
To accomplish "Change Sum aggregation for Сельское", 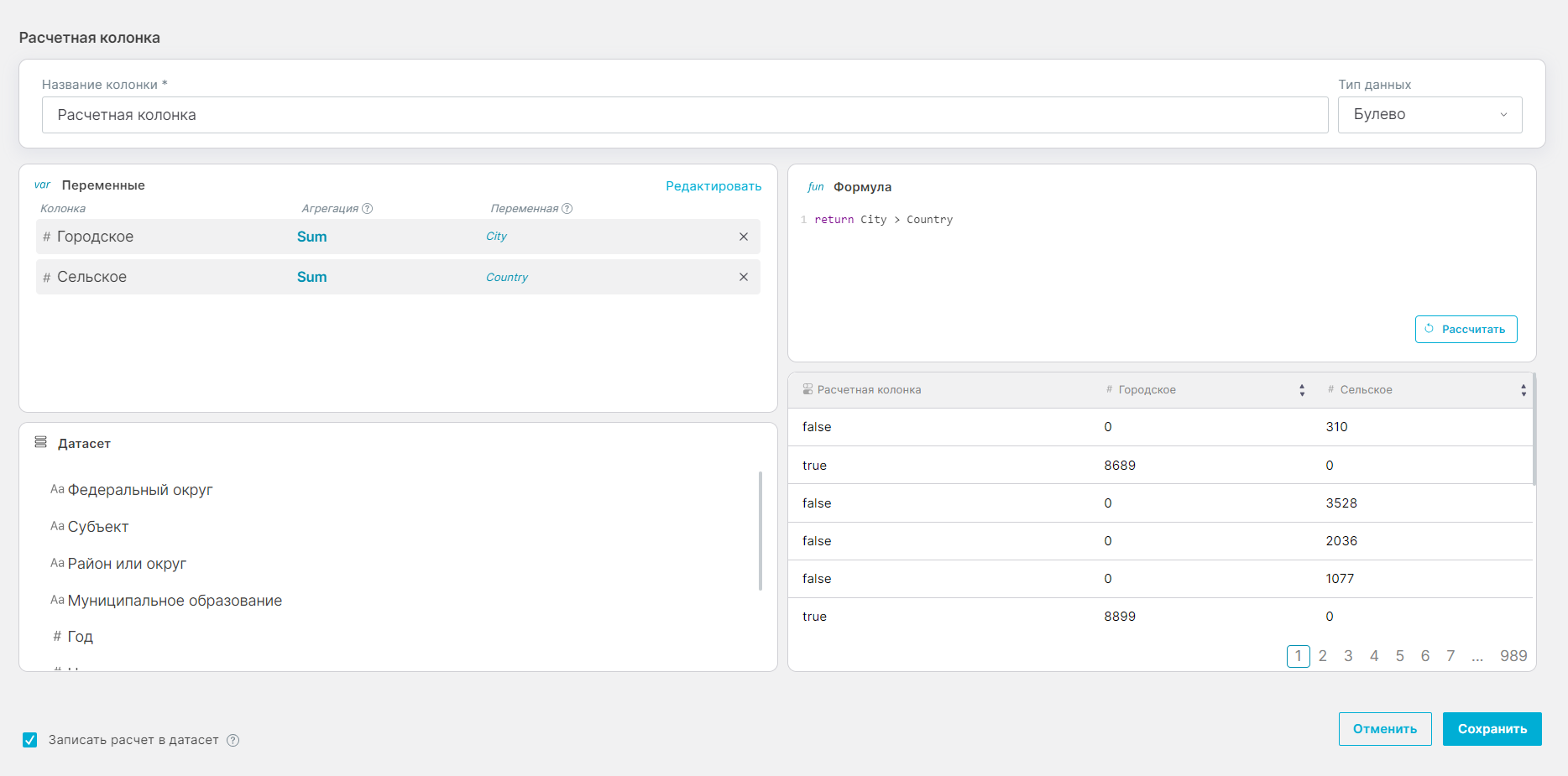I will [311, 277].
